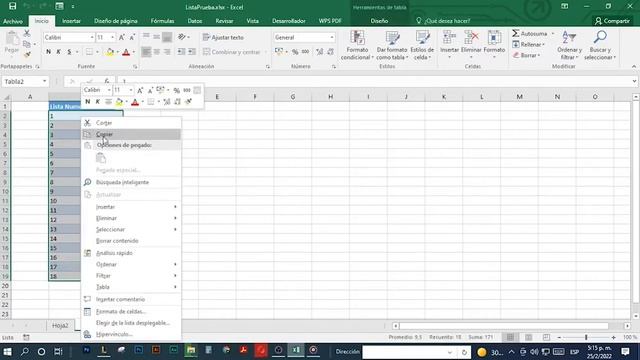Select Búsqueda inteligente in context menu
This screenshot has height=360, width=640.
131,182
